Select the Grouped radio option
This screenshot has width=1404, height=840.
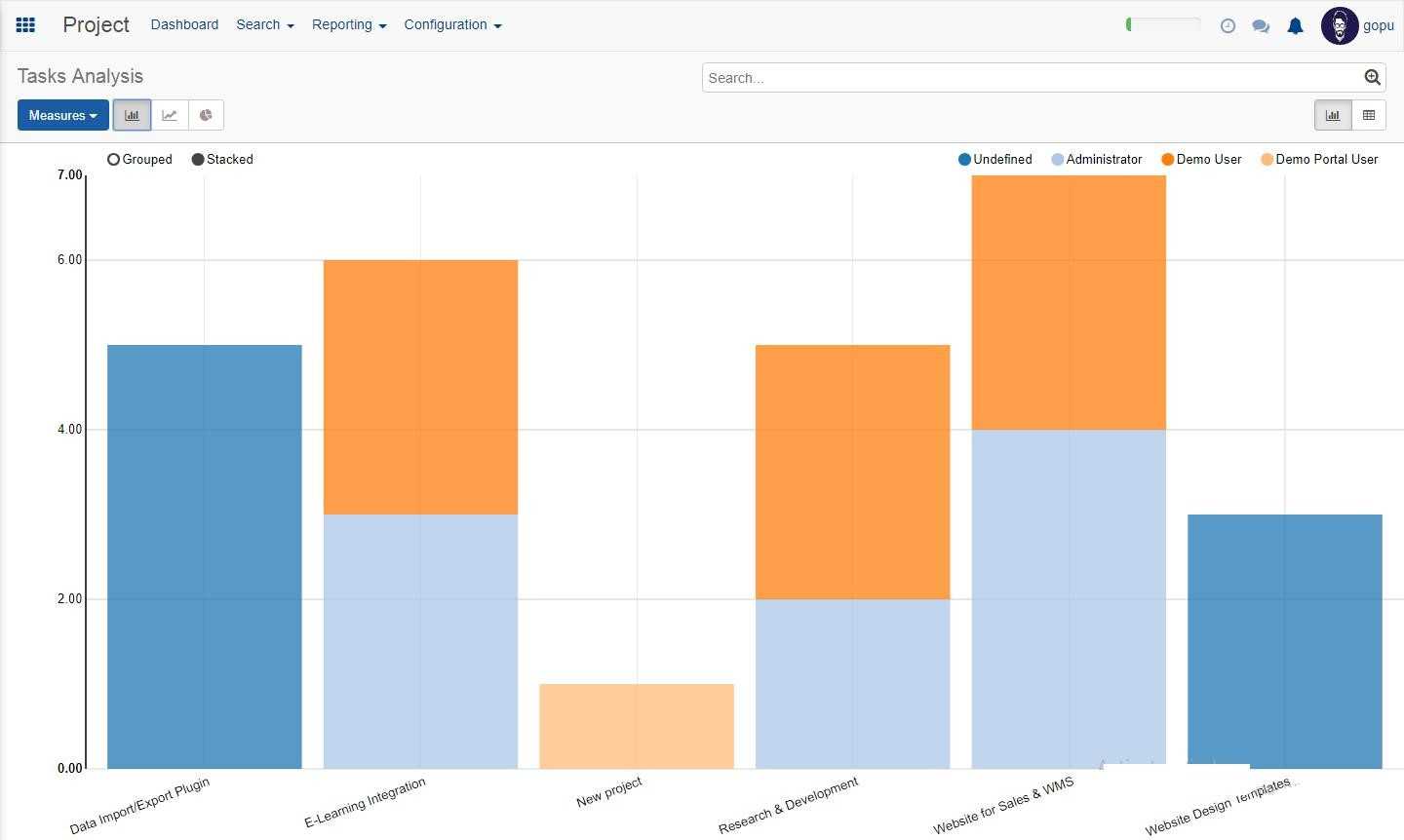[x=114, y=160]
